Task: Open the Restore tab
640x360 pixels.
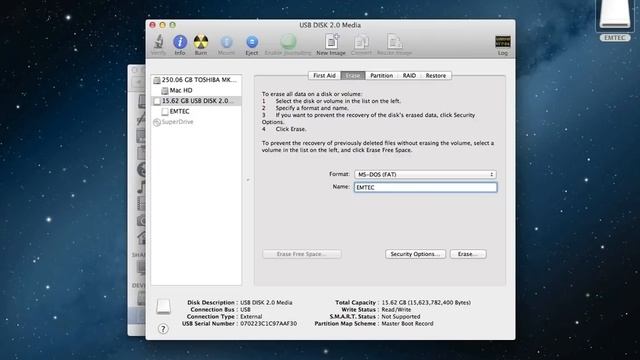Action: (x=436, y=76)
